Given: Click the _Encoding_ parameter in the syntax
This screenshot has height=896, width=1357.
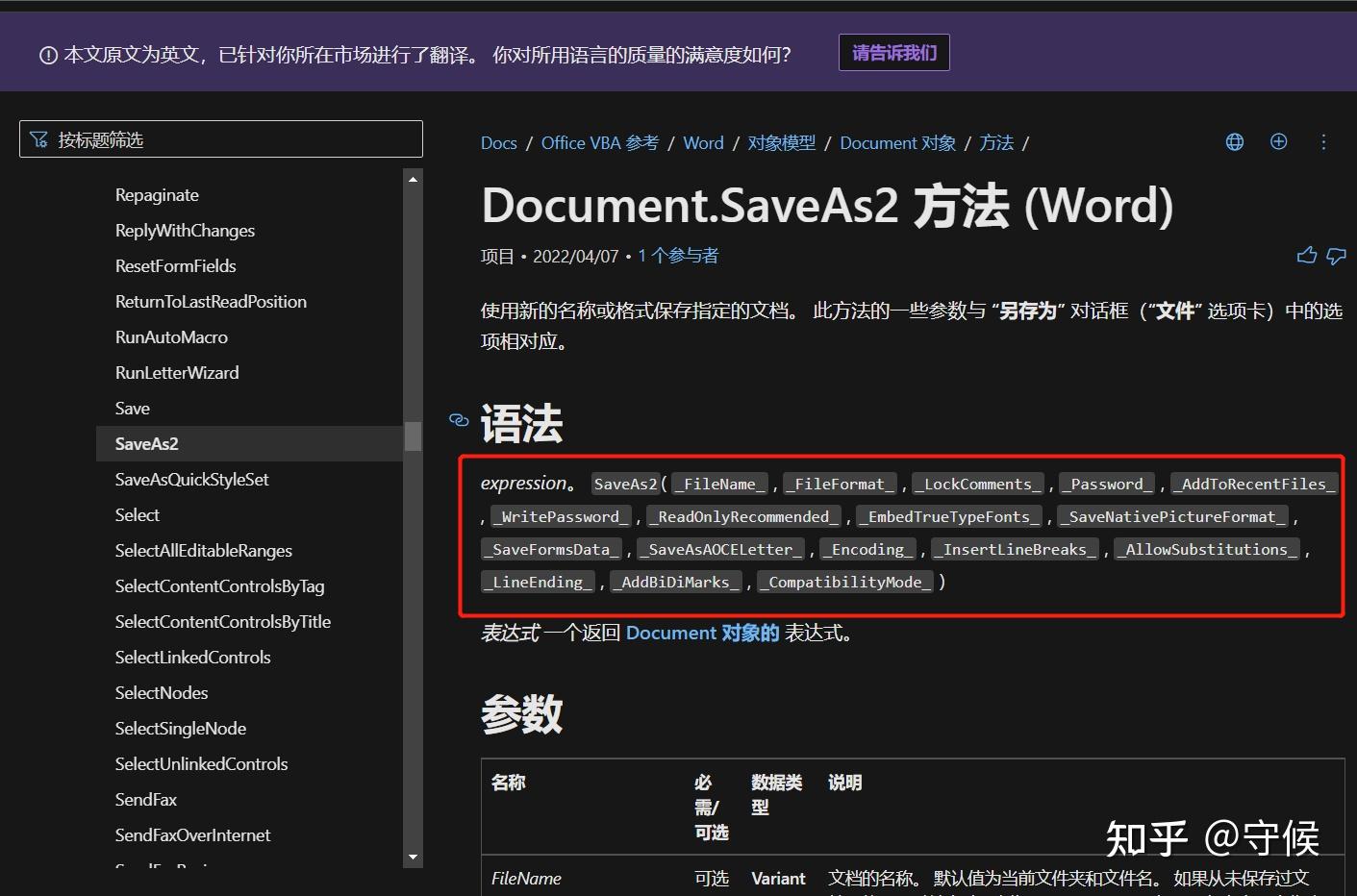Looking at the screenshot, I should [867, 549].
